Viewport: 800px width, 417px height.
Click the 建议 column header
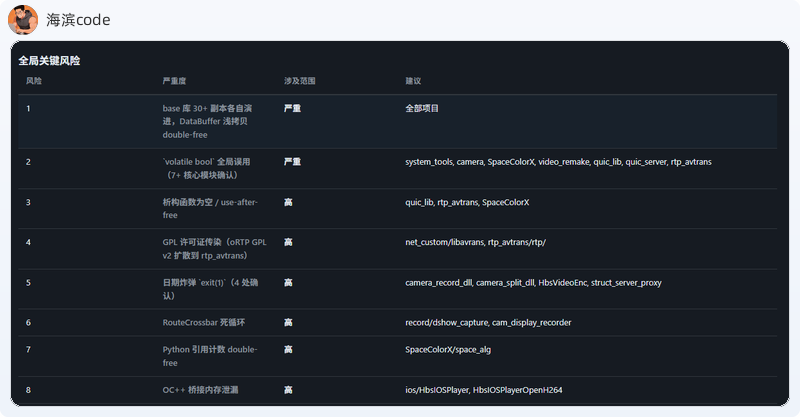coord(413,81)
